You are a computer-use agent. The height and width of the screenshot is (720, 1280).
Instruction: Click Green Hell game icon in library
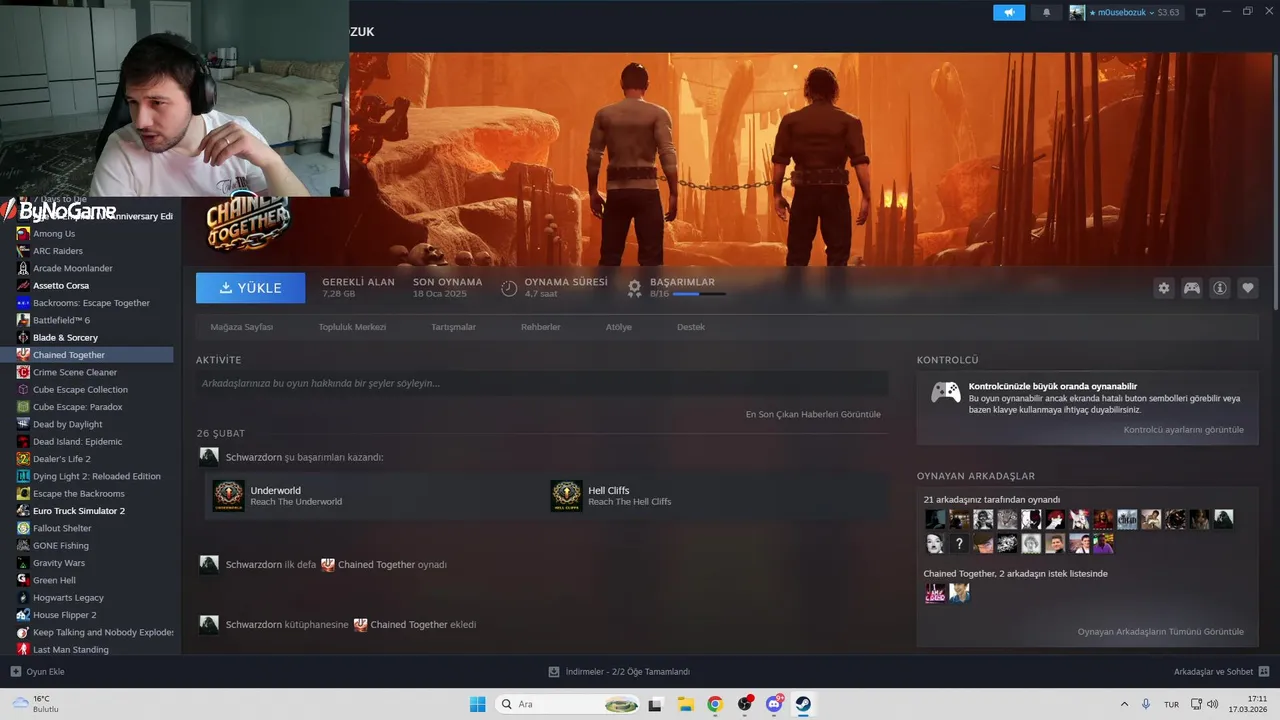[23, 580]
